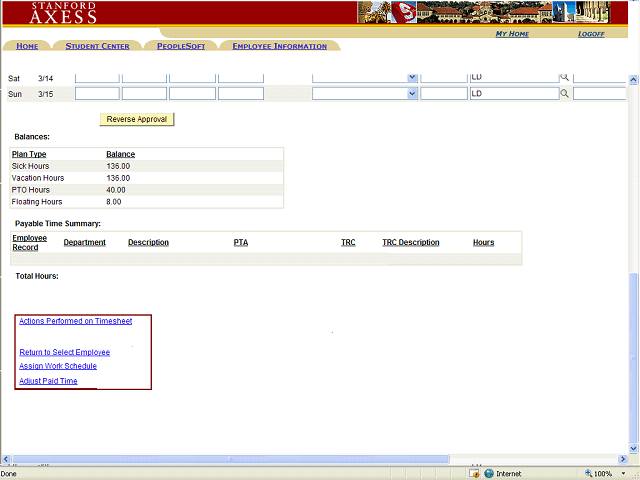Image resolution: width=640 pixels, height=480 pixels.
Task: Click the lookup magnifier icon in Sat row
Action: (x=565, y=78)
